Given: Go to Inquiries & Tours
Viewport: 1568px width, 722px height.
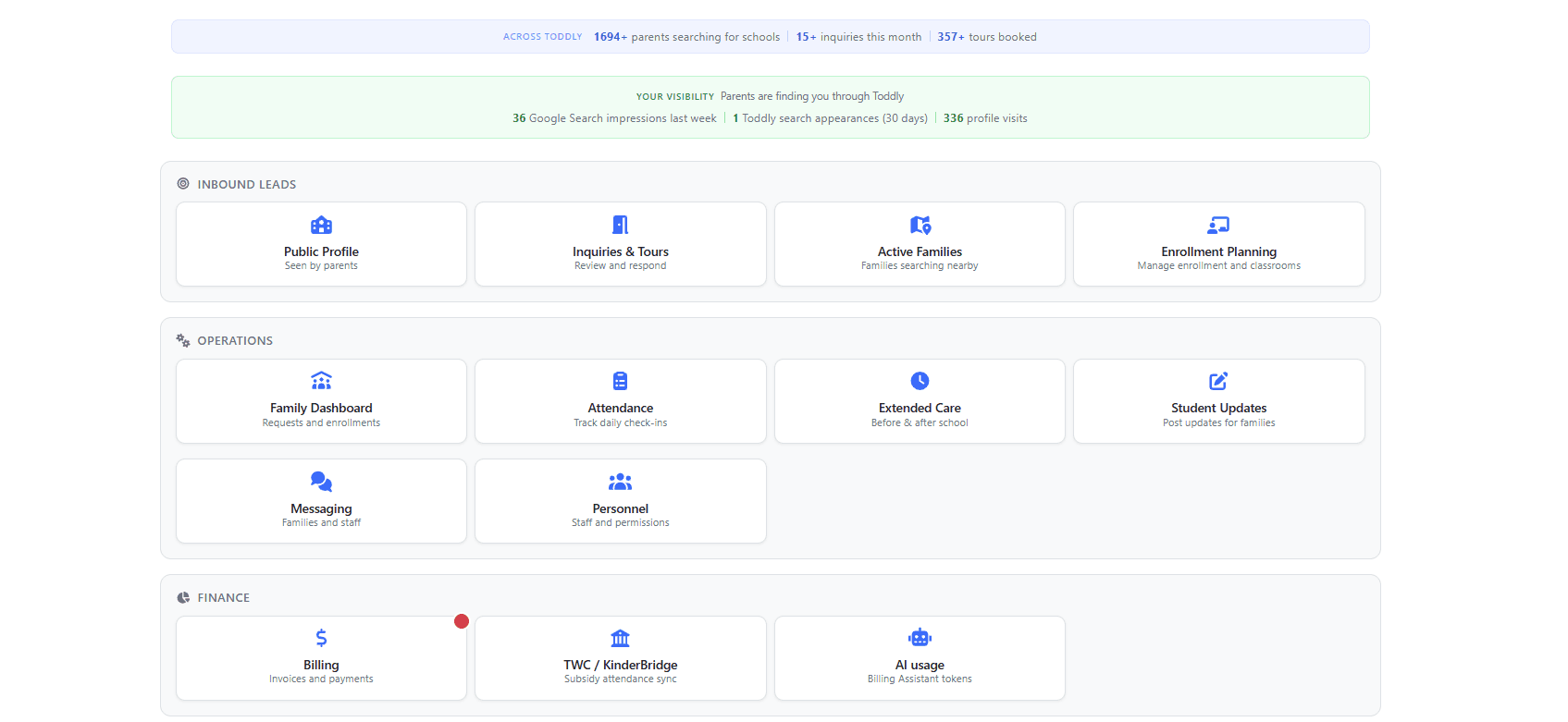Looking at the screenshot, I should click(621, 251).
